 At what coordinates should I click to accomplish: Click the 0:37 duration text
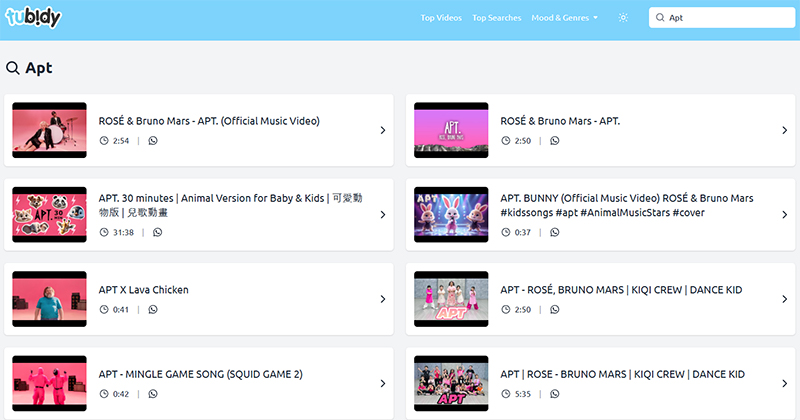522,233
